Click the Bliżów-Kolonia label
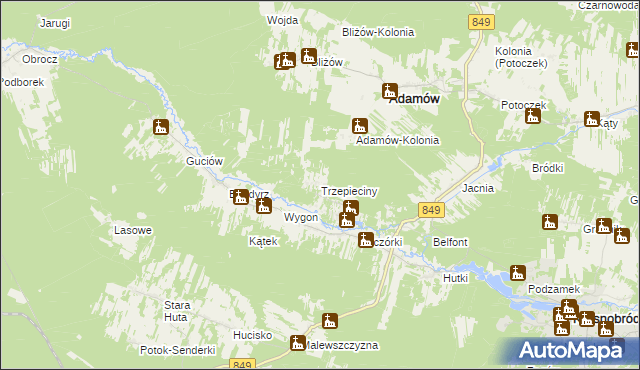This screenshot has width=640, height=370. (378, 32)
